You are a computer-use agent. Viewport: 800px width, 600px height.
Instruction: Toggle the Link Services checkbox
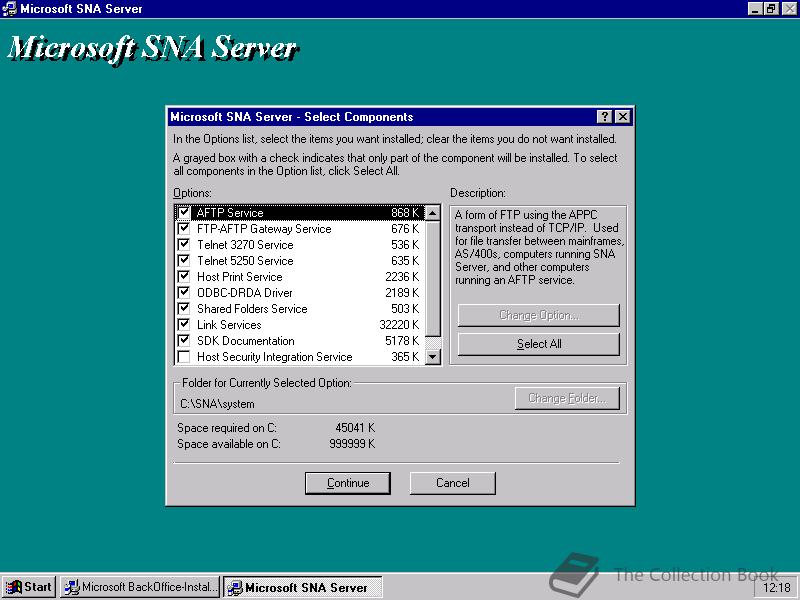(x=184, y=324)
